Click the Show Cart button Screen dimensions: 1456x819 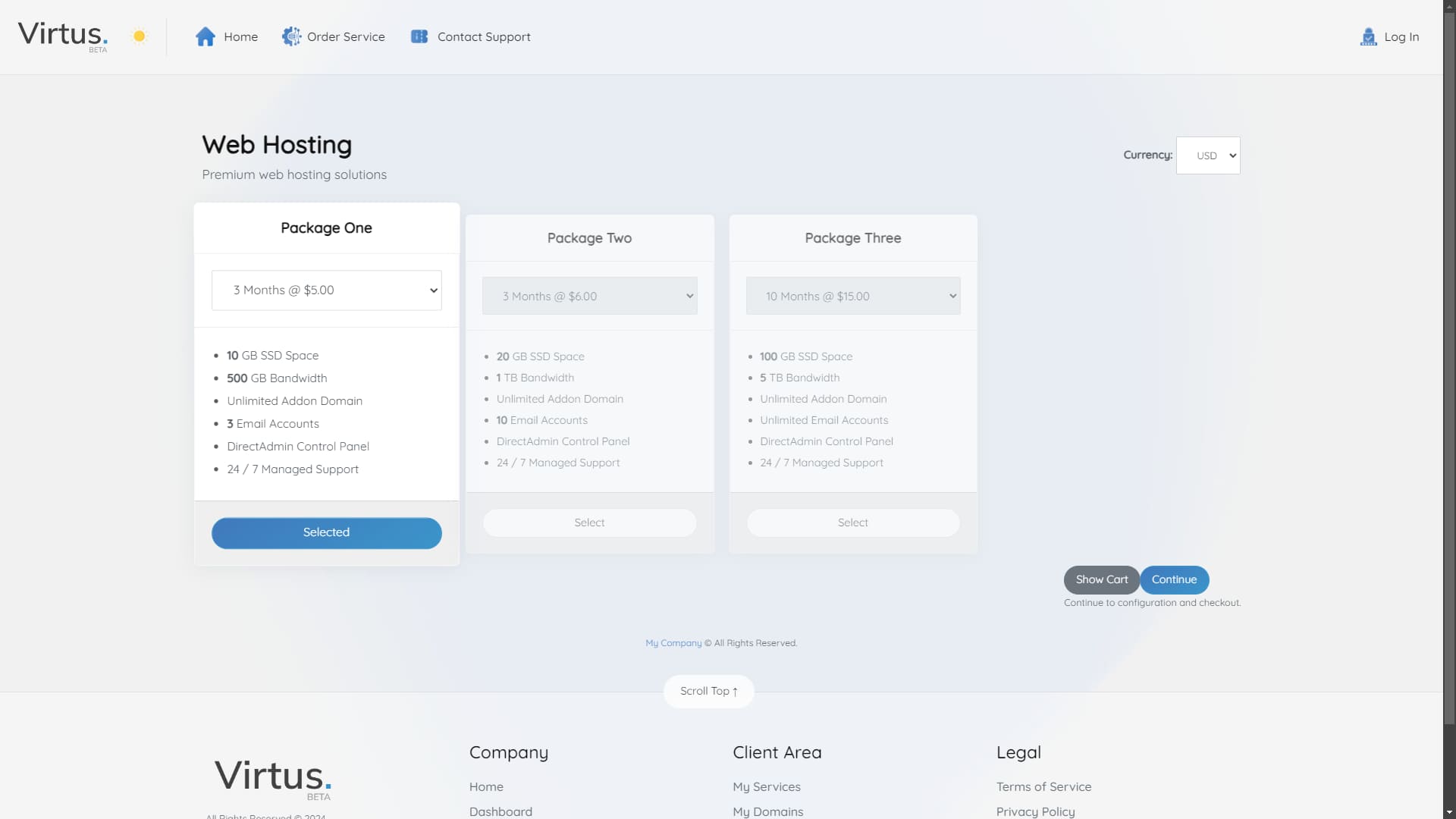coord(1102,579)
